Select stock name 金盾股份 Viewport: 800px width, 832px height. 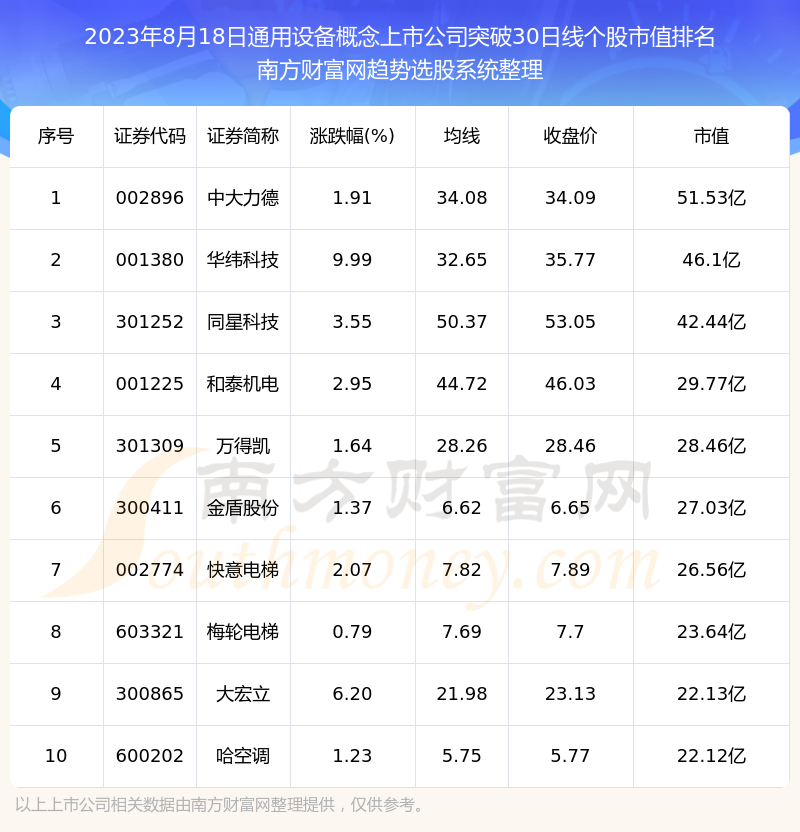pos(243,508)
